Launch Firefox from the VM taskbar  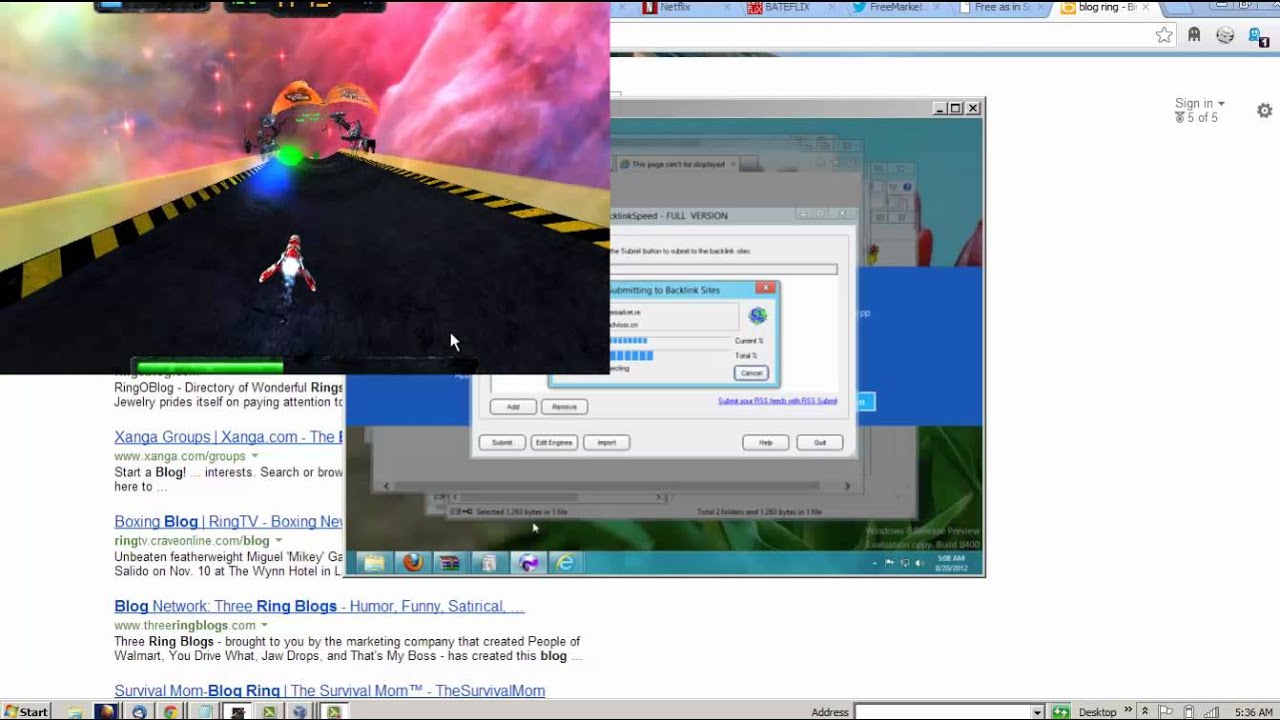(413, 563)
